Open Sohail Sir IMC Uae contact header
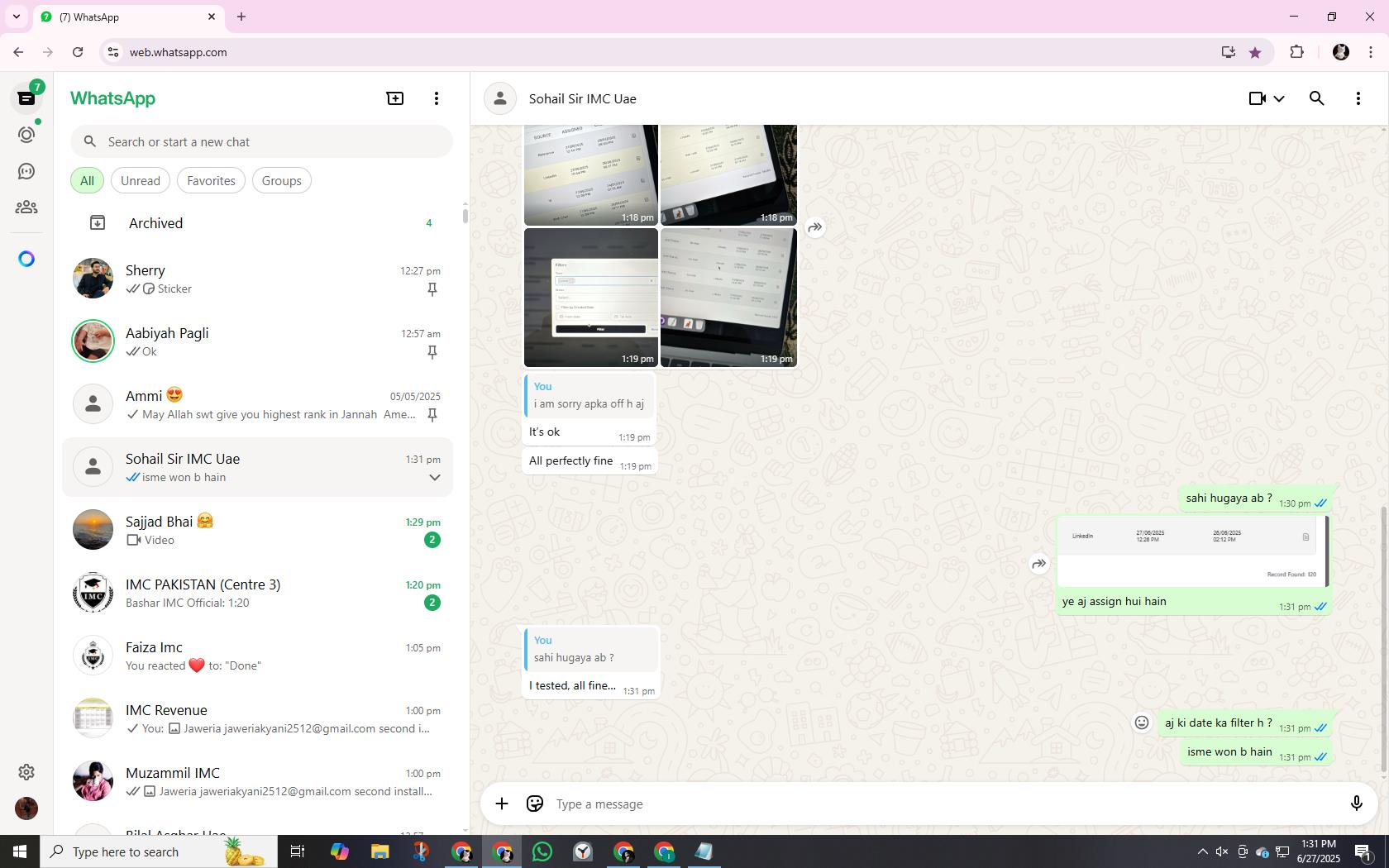The image size is (1389, 868). (x=583, y=98)
